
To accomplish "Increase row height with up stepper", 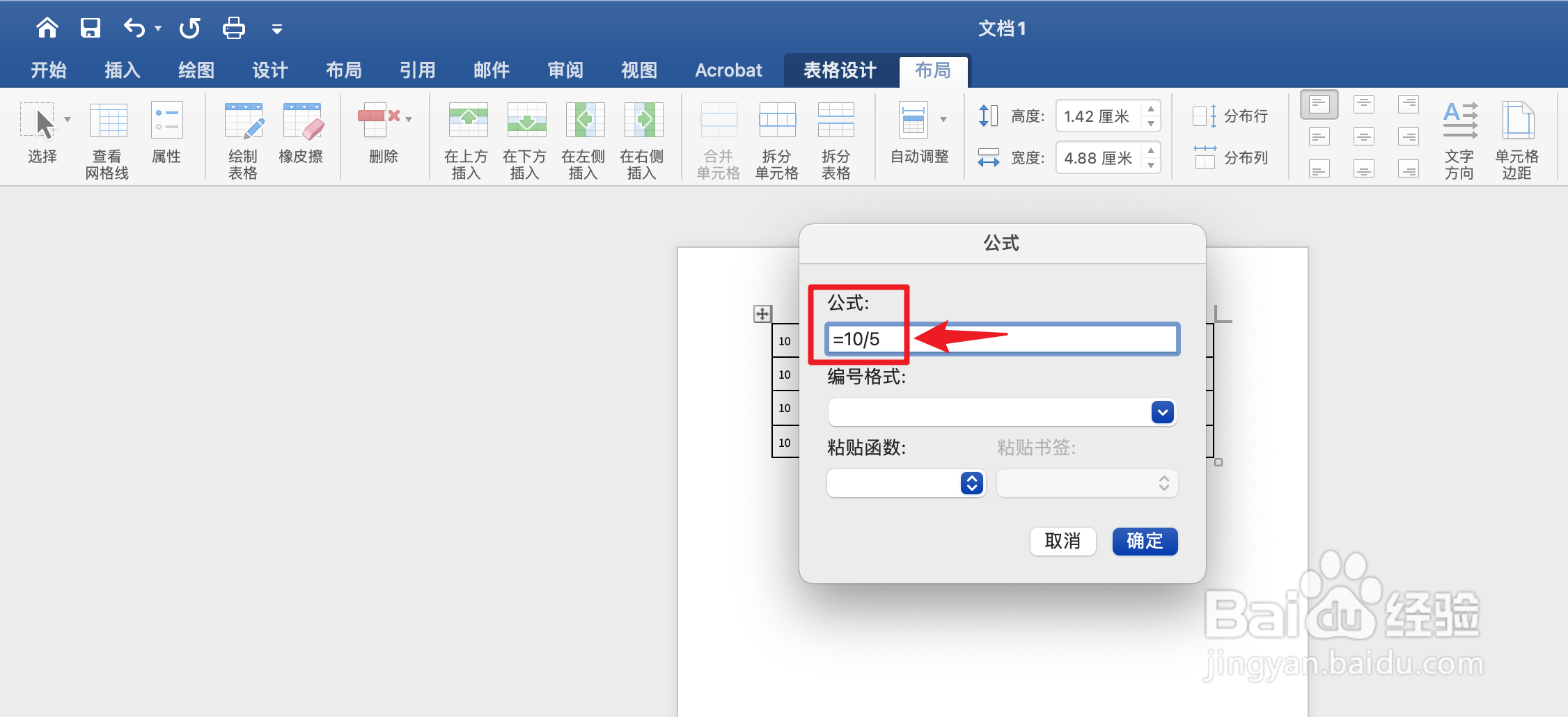I will tap(1151, 109).
